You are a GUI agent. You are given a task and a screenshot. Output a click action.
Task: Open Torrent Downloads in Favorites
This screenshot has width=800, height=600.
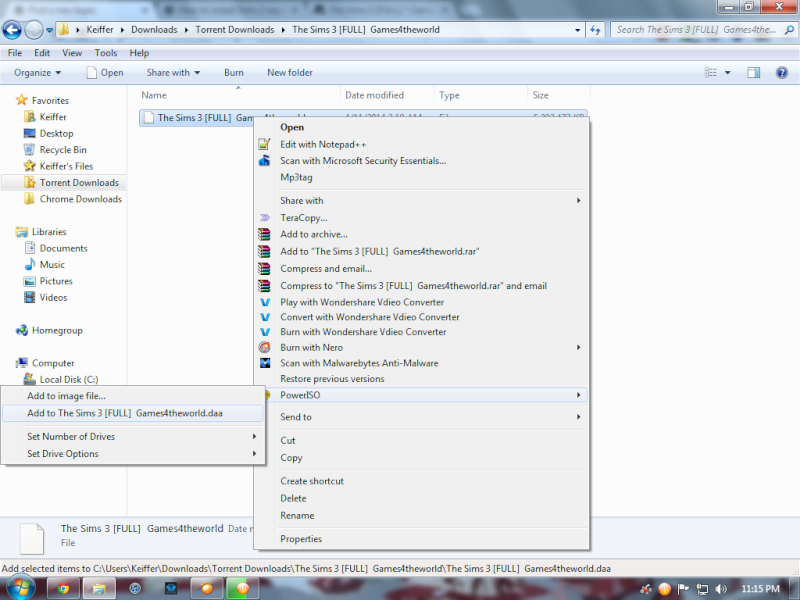tap(79, 183)
